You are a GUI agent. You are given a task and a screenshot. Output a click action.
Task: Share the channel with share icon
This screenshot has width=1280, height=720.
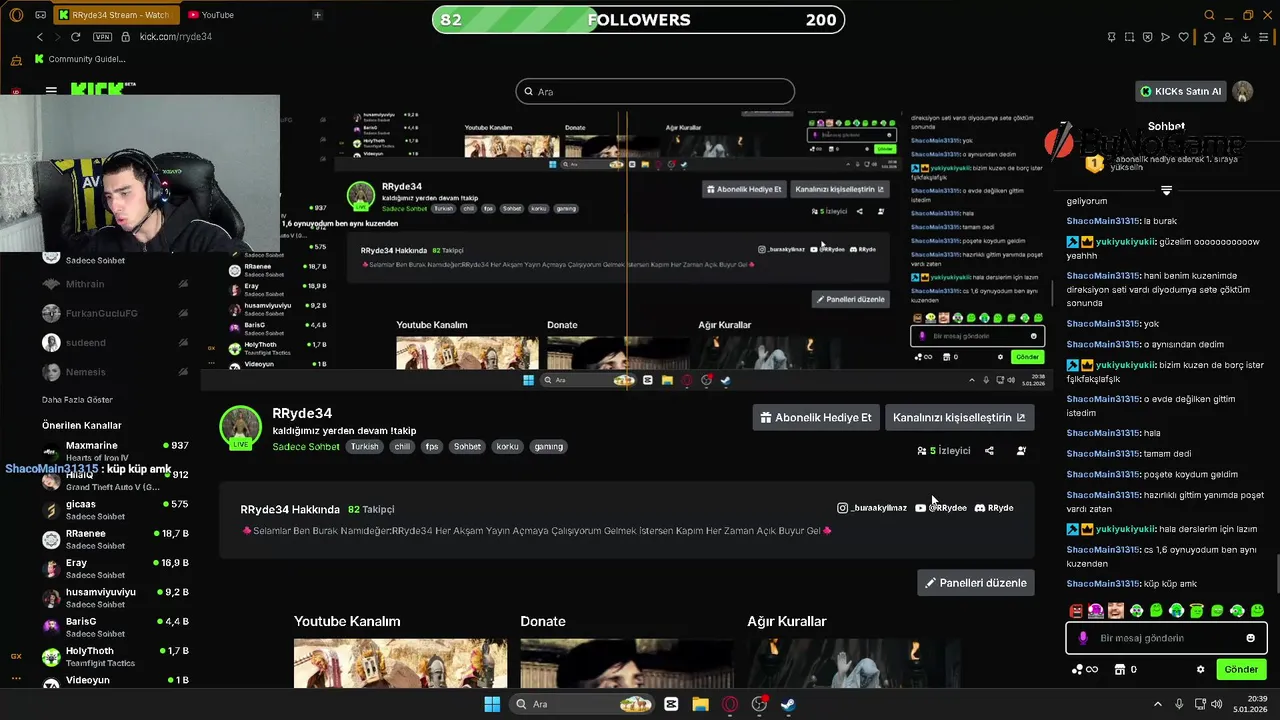coord(989,451)
